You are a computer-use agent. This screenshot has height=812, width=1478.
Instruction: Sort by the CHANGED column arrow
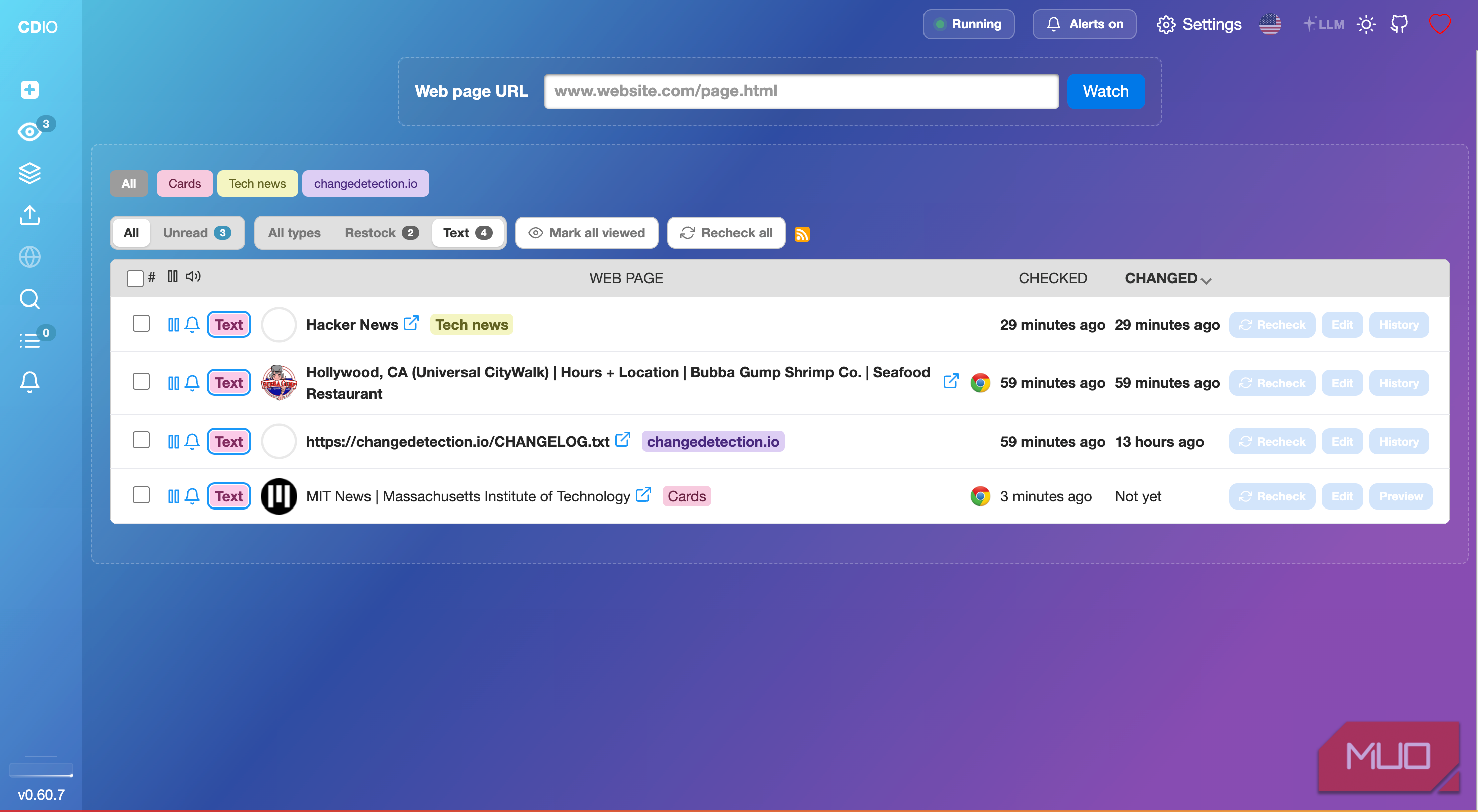tap(1206, 280)
